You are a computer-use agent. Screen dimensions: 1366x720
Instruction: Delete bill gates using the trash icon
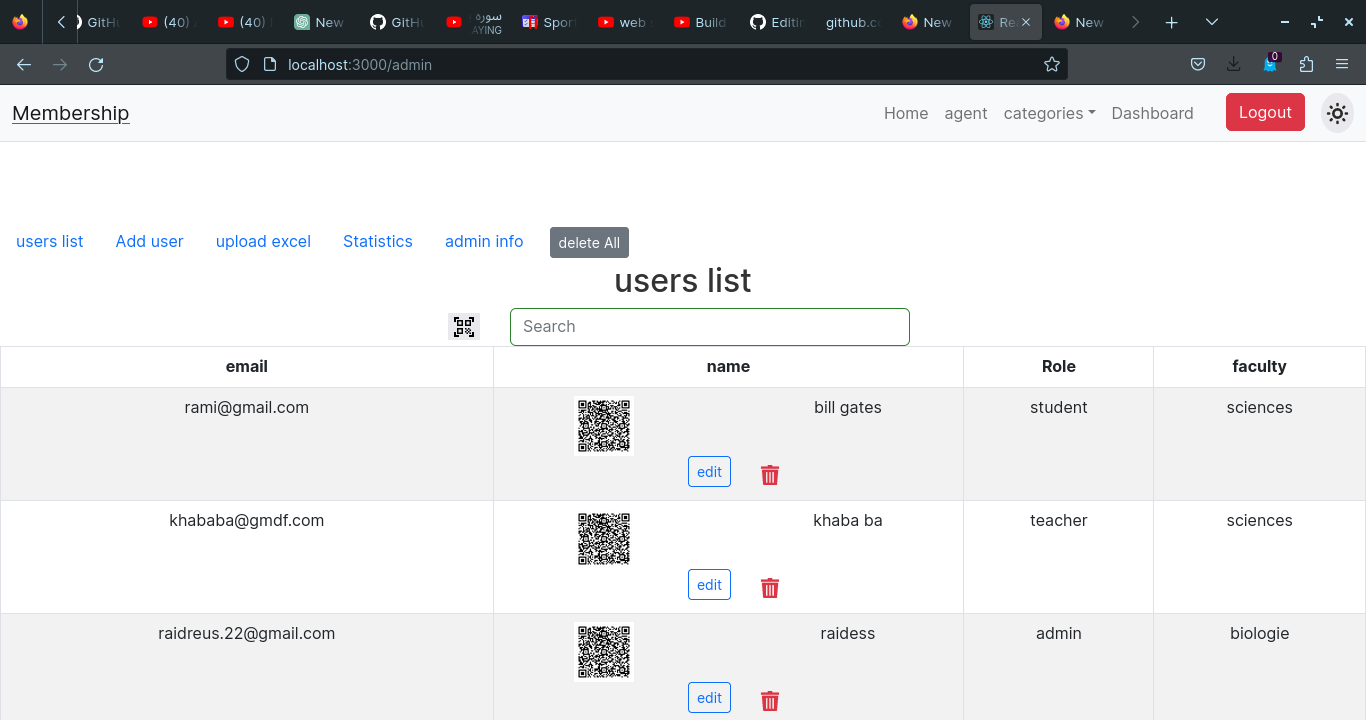click(x=769, y=474)
